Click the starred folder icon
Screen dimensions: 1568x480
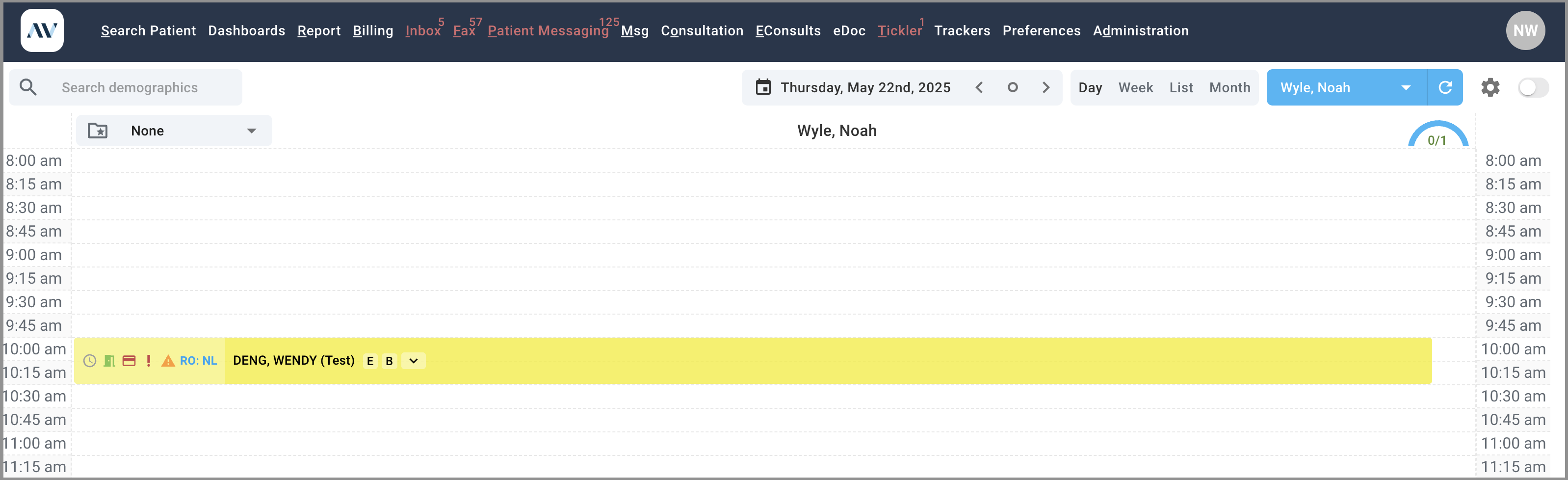coord(98,131)
